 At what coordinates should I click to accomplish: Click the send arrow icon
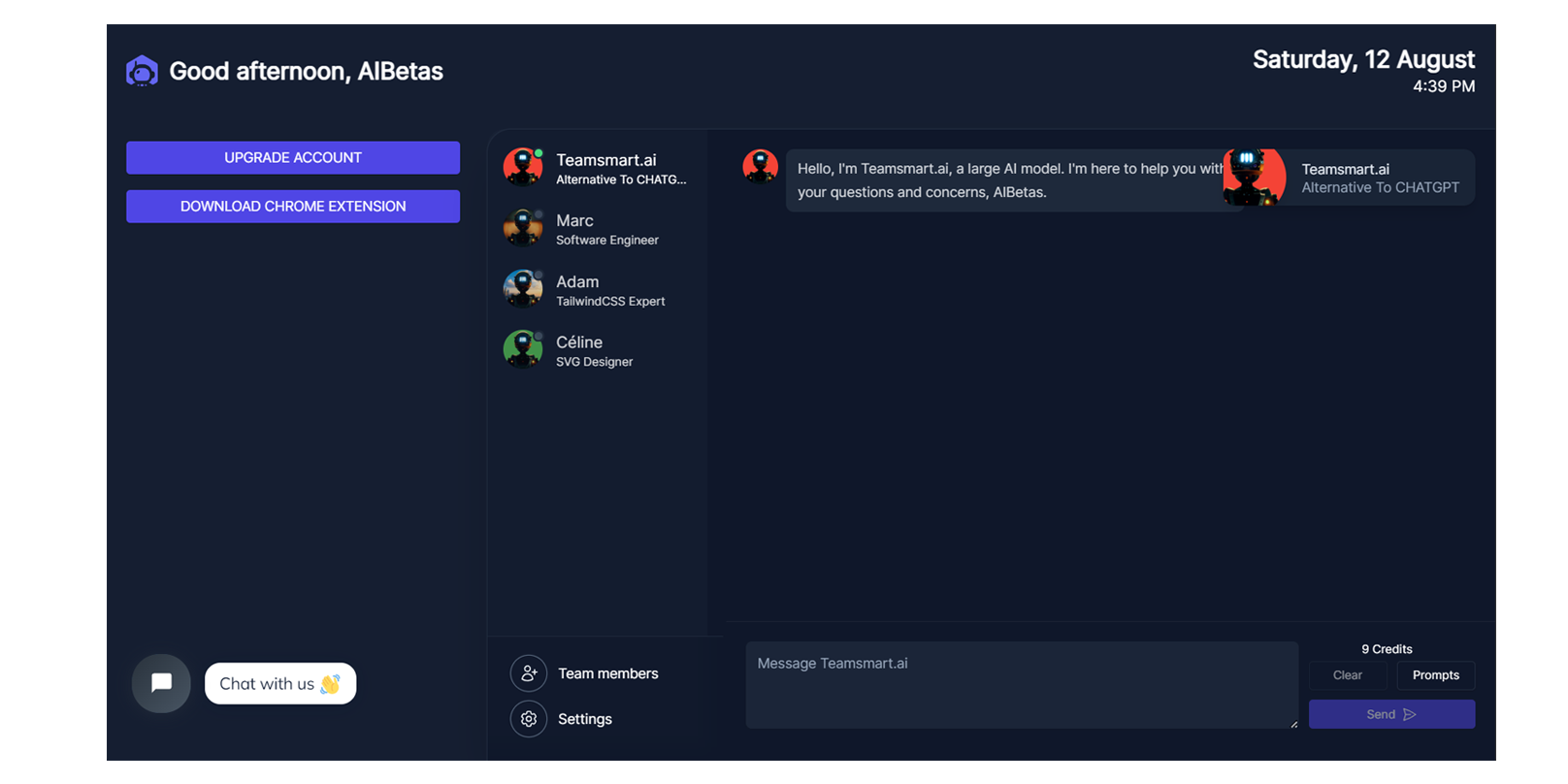pyautogui.click(x=1410, y=714)
